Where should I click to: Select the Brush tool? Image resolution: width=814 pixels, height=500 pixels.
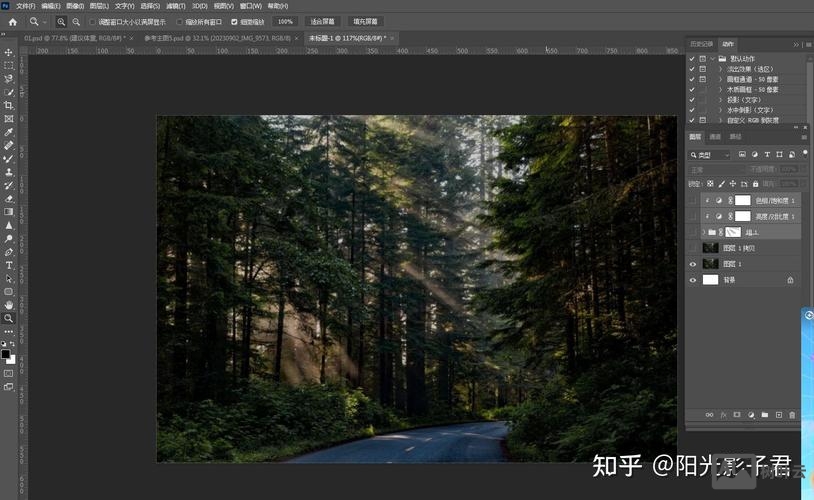[9, 159]
